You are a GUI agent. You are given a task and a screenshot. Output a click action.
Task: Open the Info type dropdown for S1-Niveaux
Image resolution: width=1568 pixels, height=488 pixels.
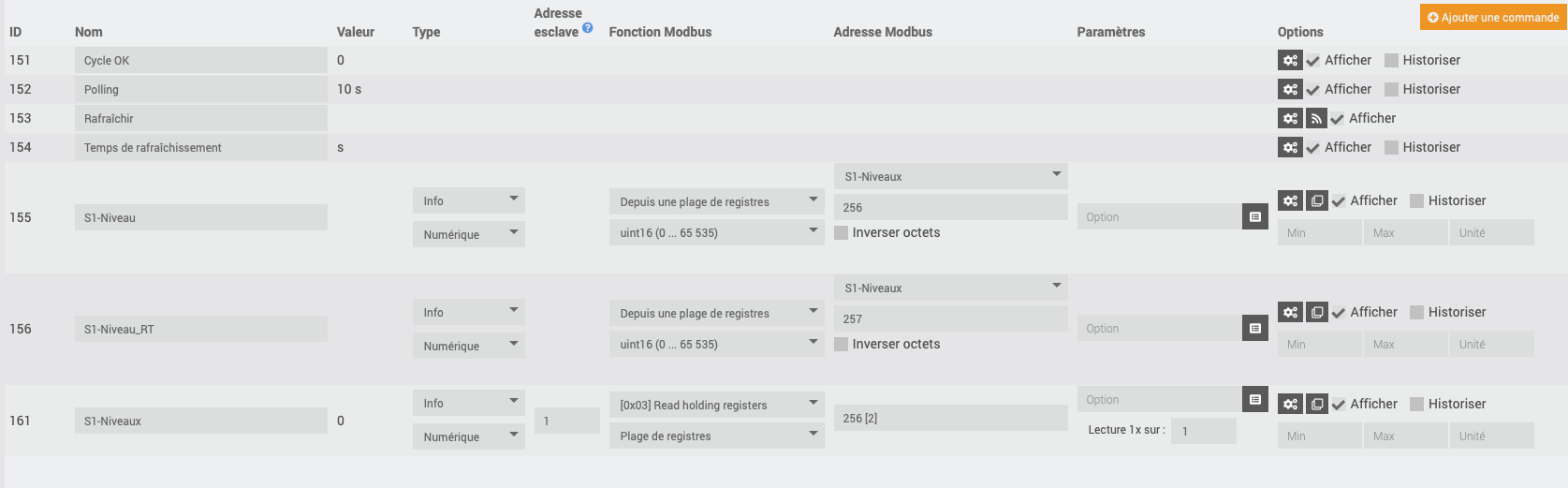(468, 403)
